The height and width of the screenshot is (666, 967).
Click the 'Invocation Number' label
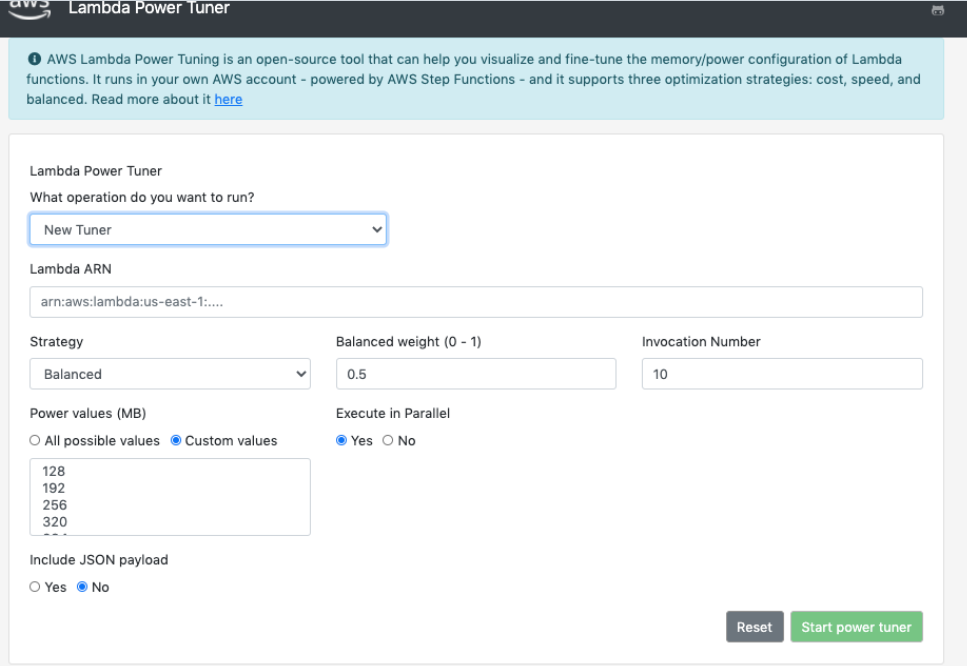(x=701, y=342)
